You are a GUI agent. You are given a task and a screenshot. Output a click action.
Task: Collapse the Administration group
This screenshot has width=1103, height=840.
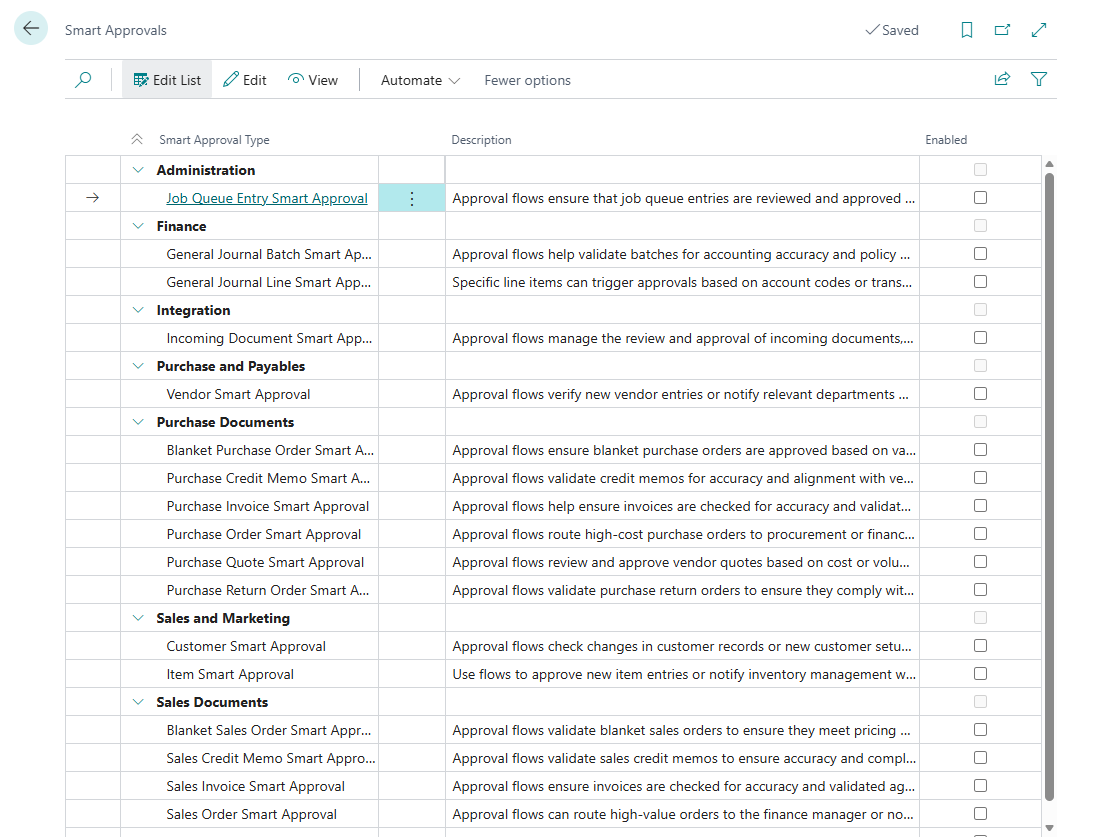tap(137, 169)
